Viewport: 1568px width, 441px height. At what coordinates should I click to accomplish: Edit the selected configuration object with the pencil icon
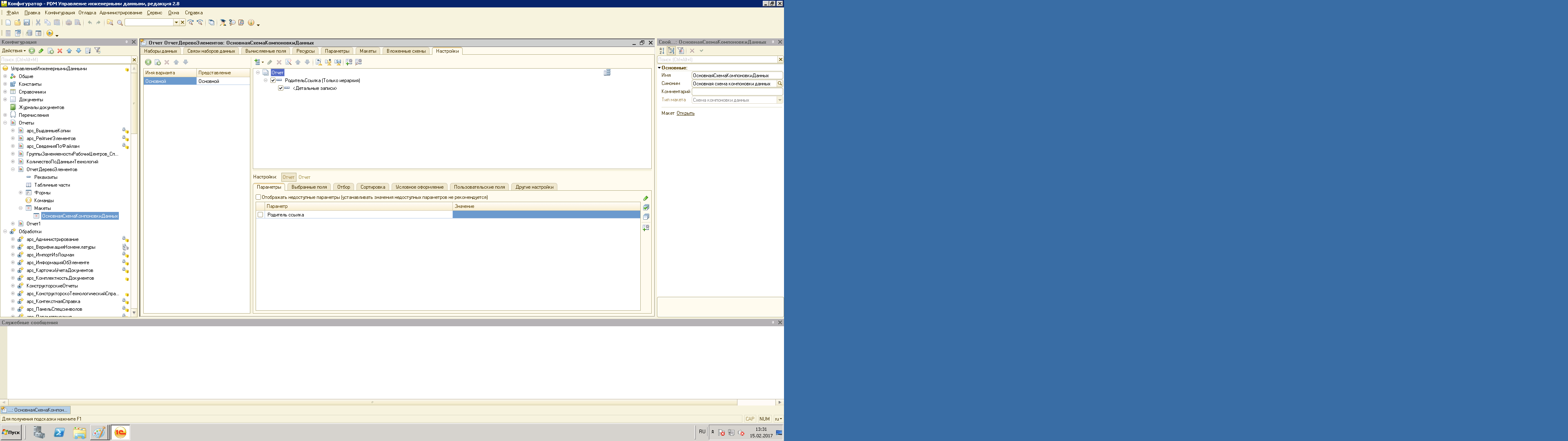(41, 51)
